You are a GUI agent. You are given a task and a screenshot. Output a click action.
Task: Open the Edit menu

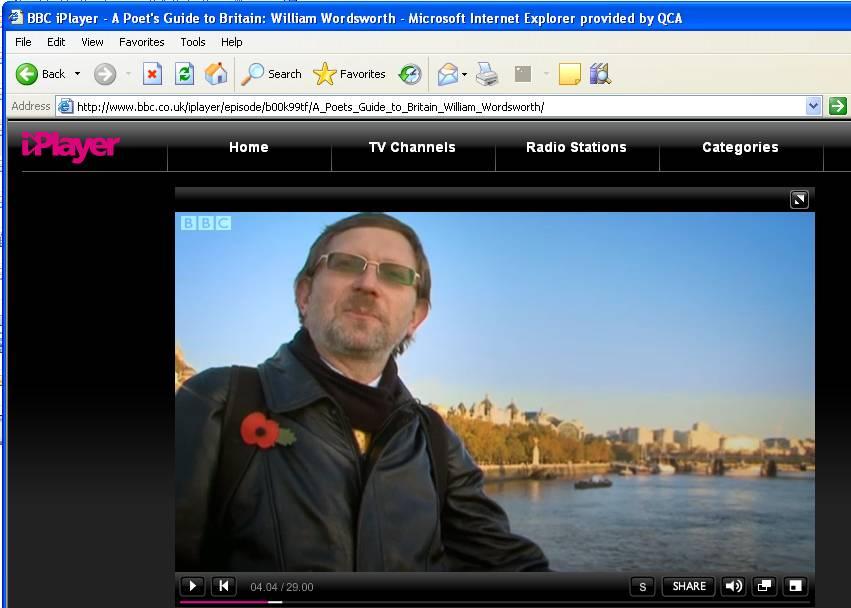56,42
